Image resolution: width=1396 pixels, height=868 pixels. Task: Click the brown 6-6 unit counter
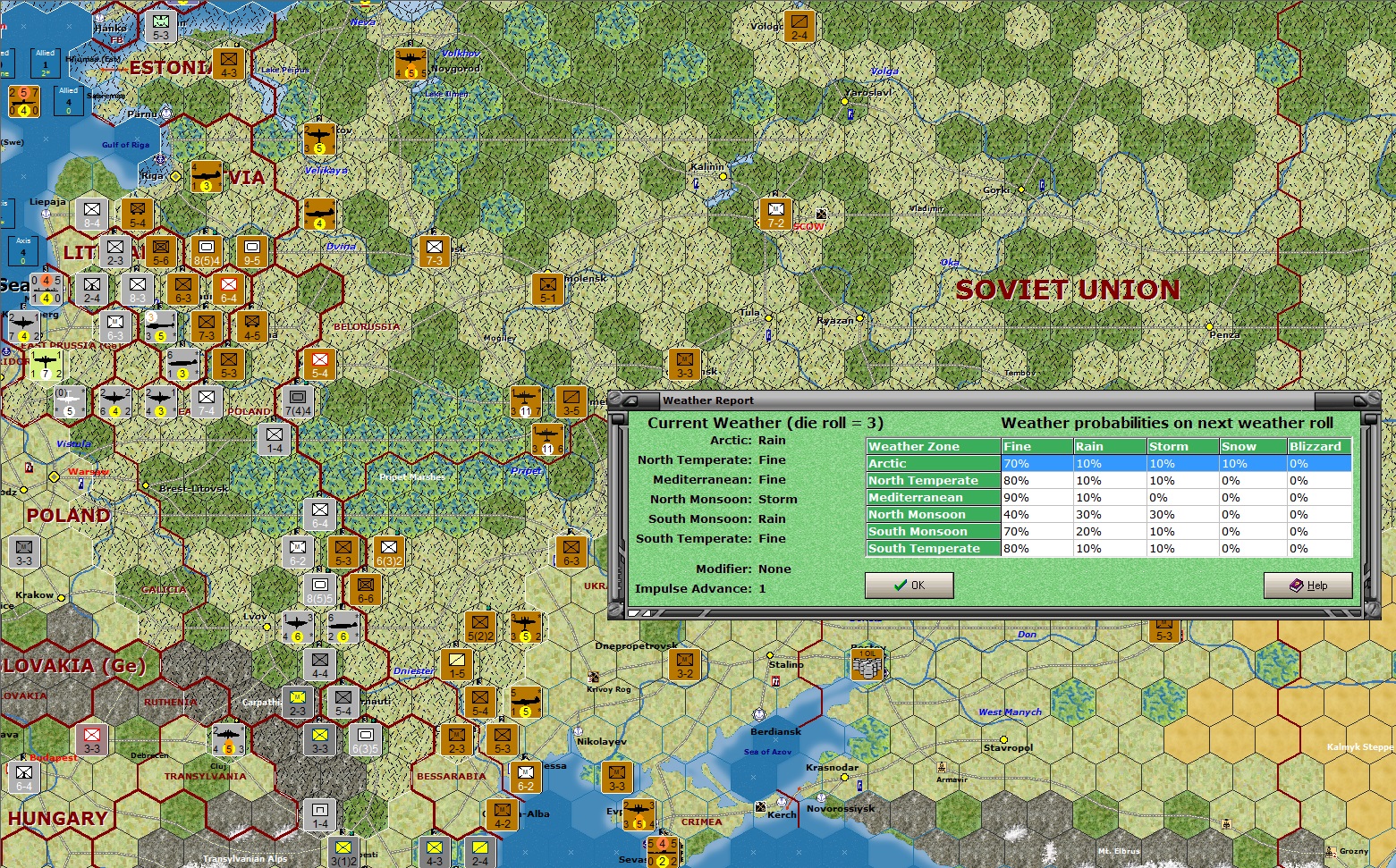(365, 589)
